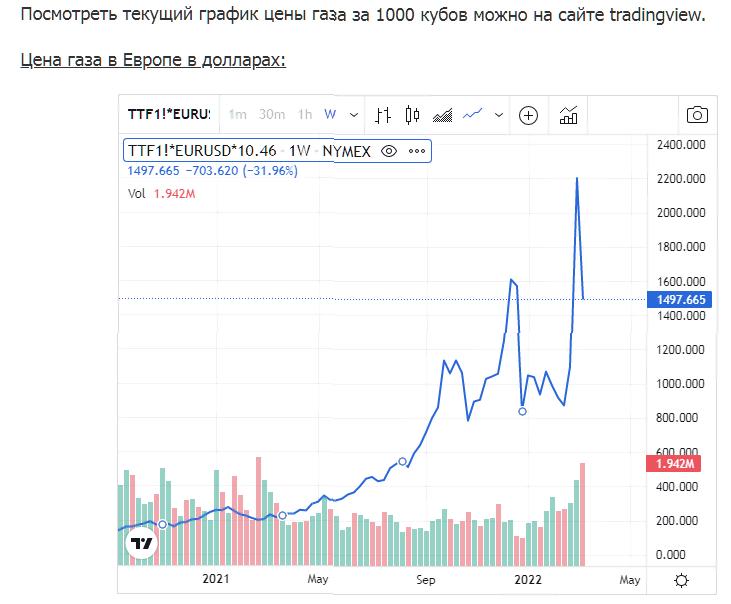731x604 pixels.
Task: Click the TradingView logo on chart
Action: tap(141, 543)
